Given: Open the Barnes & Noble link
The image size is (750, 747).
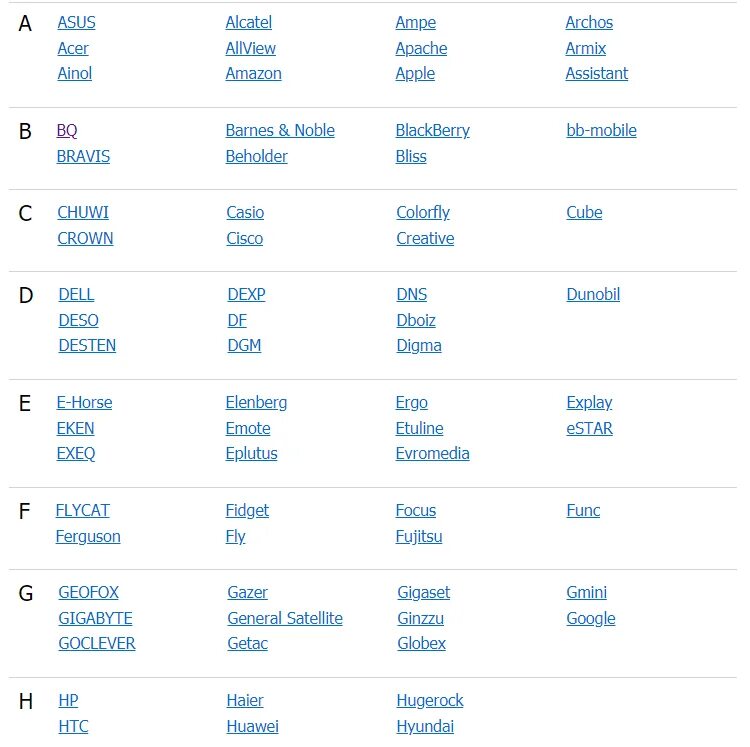Looking at the screenshot, I should tap(280, 130).
